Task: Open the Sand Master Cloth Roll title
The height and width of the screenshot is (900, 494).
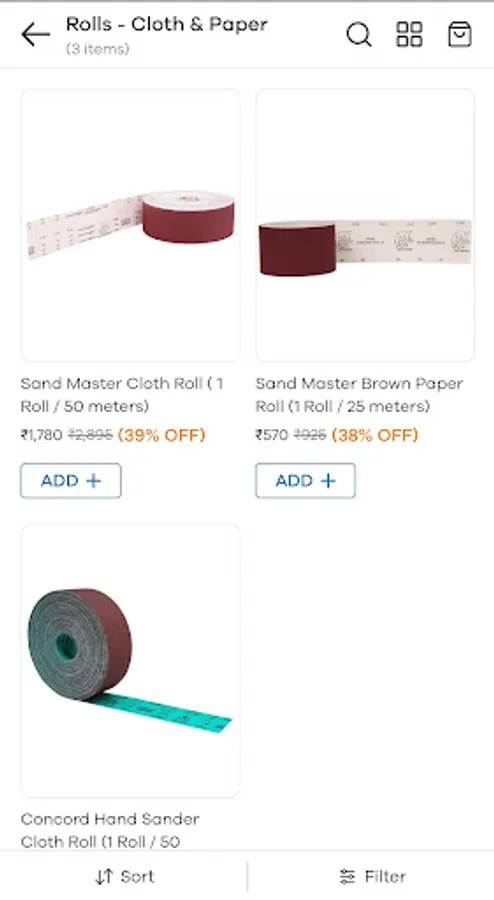Action: (x=122, y=395)
